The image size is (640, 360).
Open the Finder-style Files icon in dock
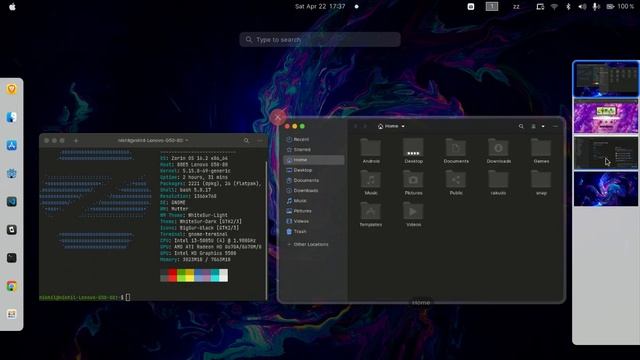click(x=11, y=117)
